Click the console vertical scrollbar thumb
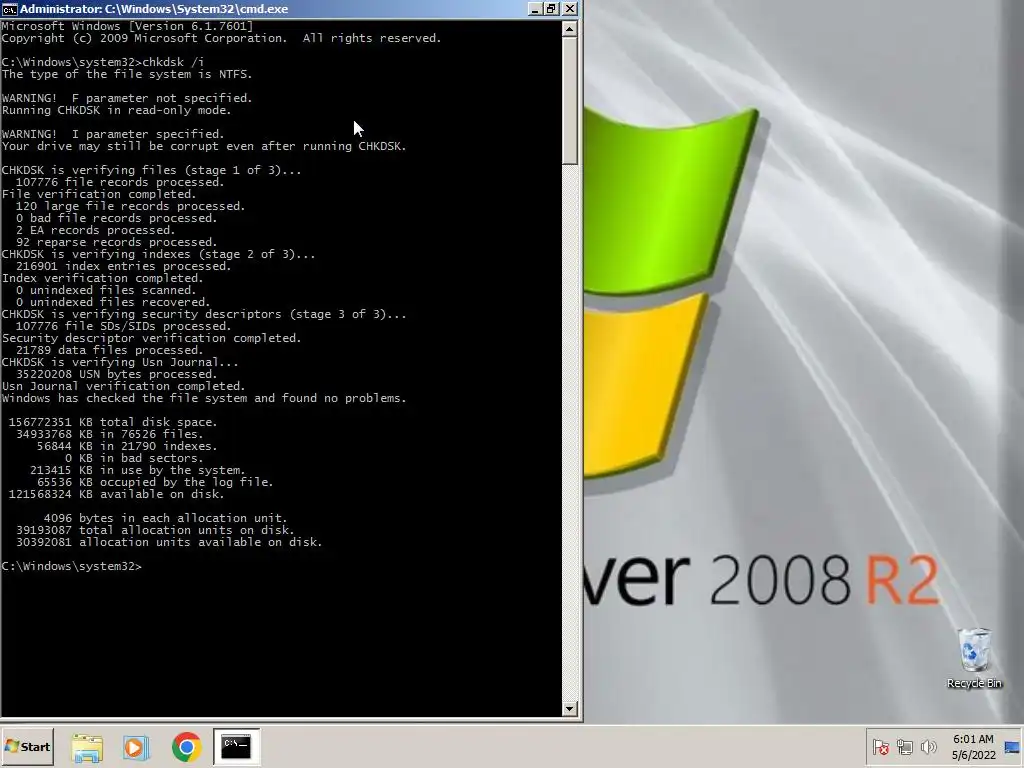This screenshot has width=1024, height=768. tap(569, 101)
